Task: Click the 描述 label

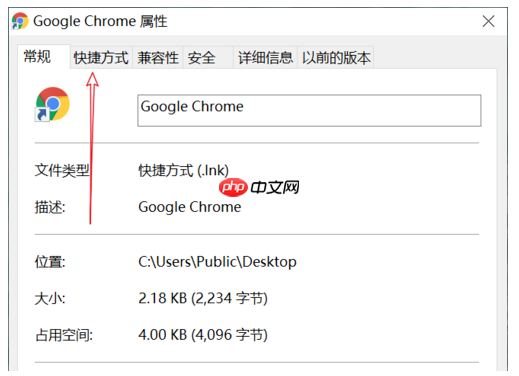Action: 50,207
